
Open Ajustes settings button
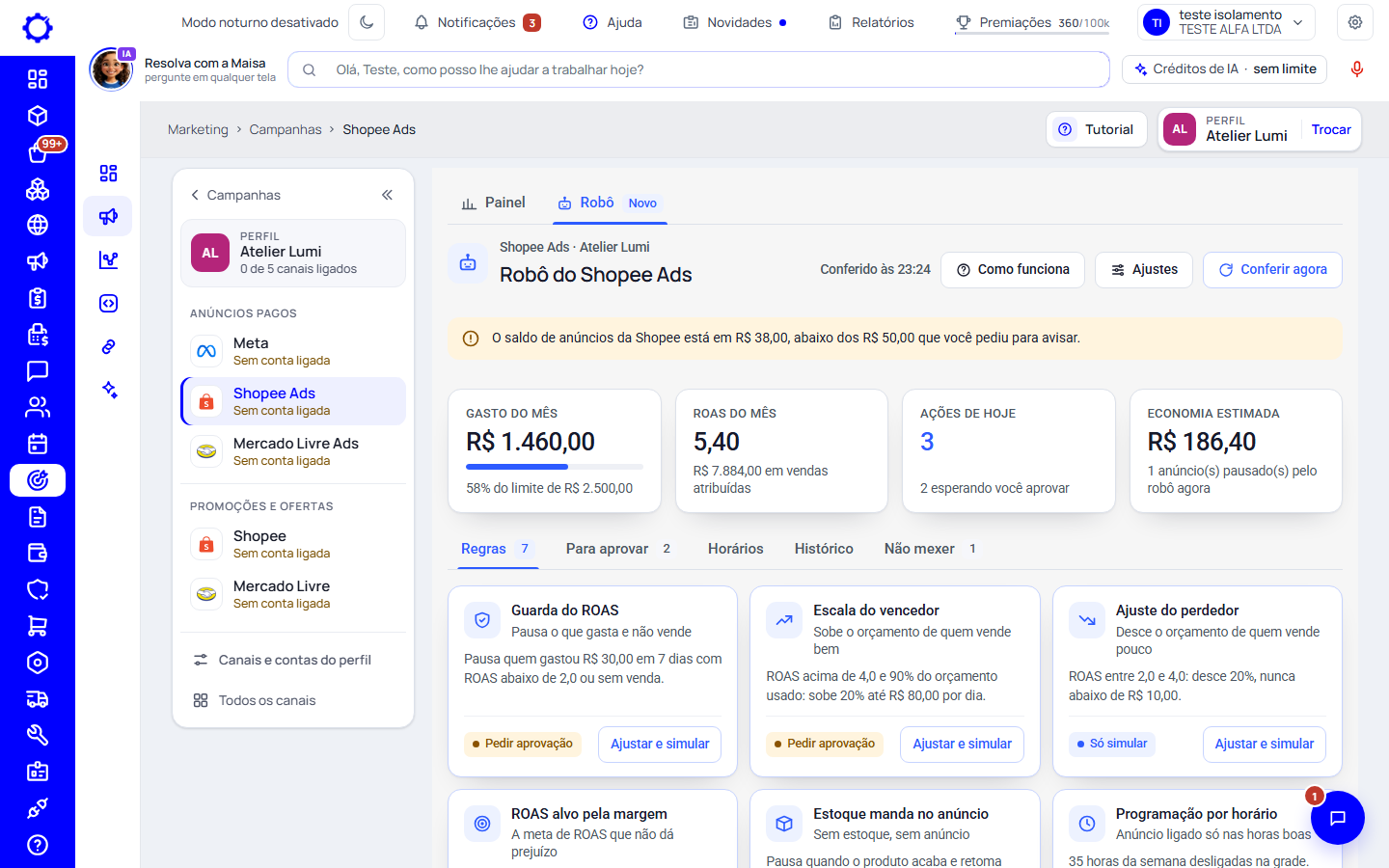1144,270
